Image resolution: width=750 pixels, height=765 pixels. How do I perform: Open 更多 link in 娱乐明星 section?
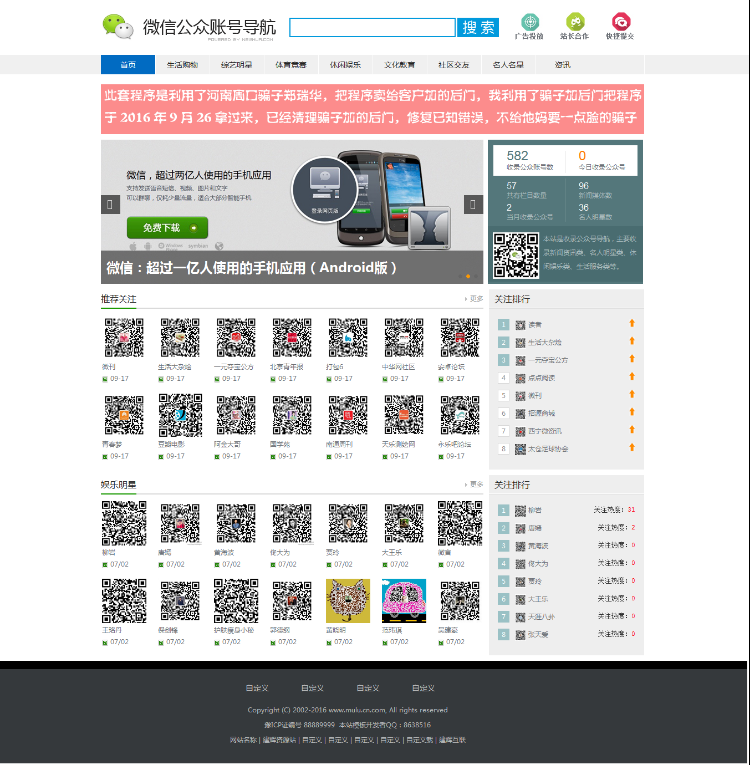474,484
